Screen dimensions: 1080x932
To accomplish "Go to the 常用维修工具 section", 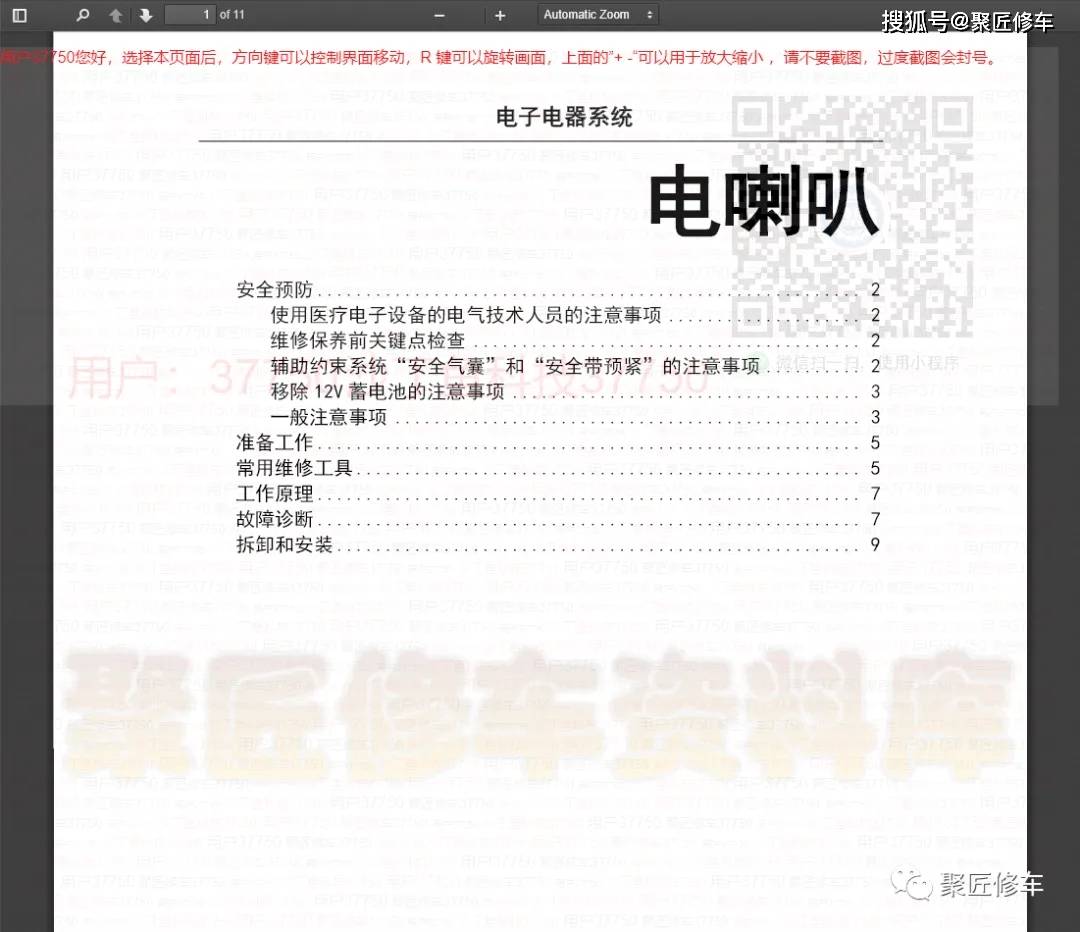I will click(x=294, y=468).
